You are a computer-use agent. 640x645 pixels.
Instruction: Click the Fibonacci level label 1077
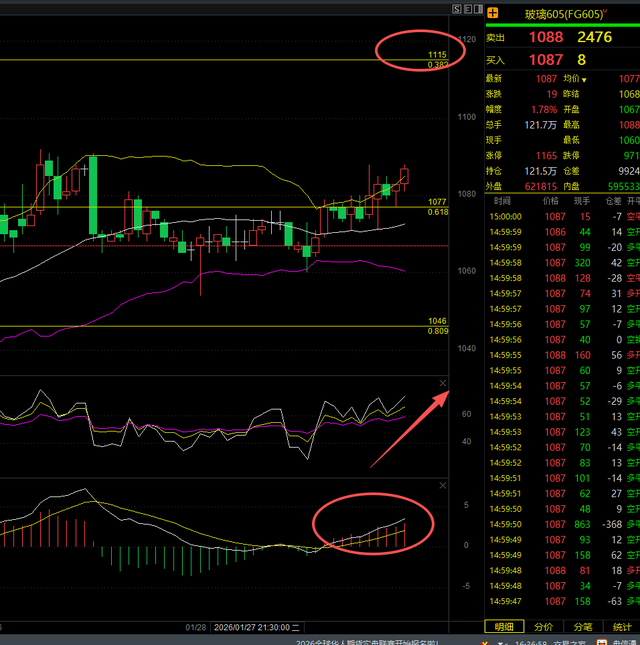pyautogui.click(x=437, y=202)
